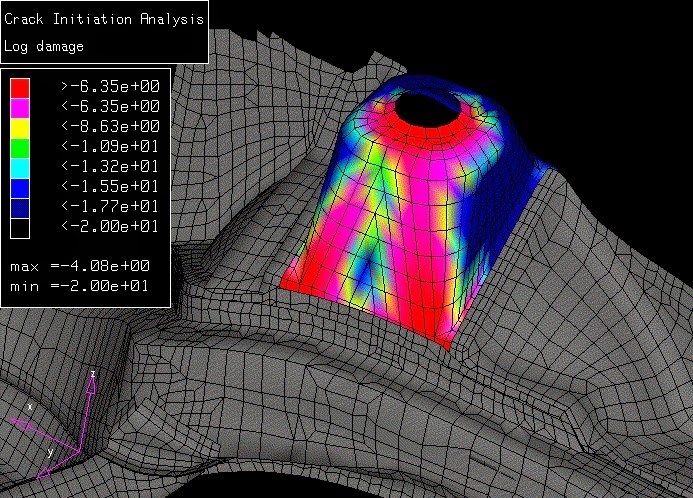The height and width of the screenshot is (498, 693).
Task: Click the y-axis arrow of the triad
Action: [x=57, y=464]
